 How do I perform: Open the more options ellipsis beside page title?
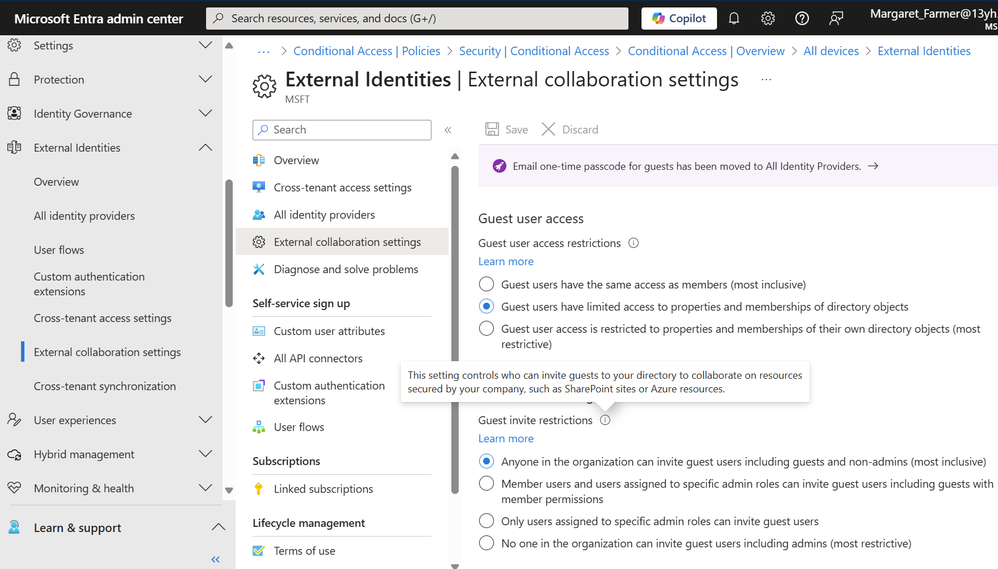(x=766, y=79)
